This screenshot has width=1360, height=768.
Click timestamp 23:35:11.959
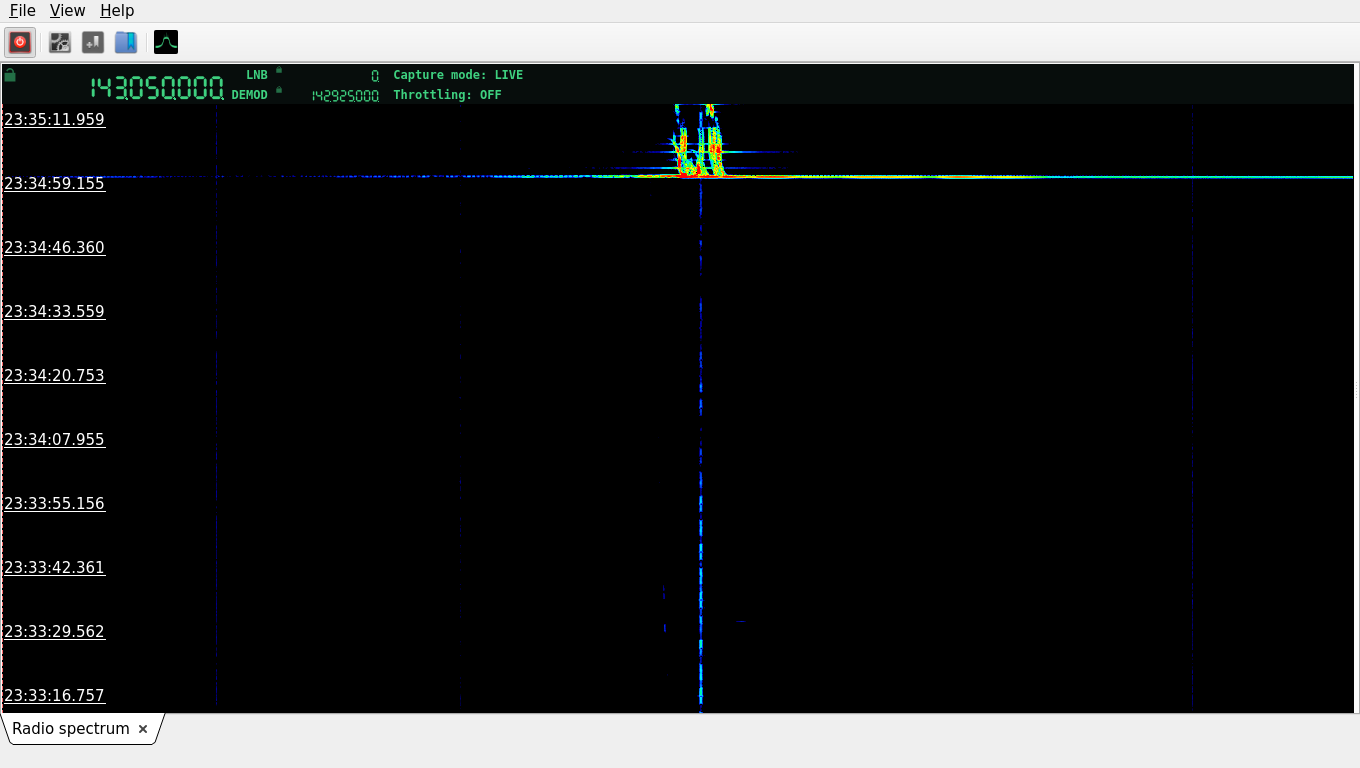click(x=55, y=120)
